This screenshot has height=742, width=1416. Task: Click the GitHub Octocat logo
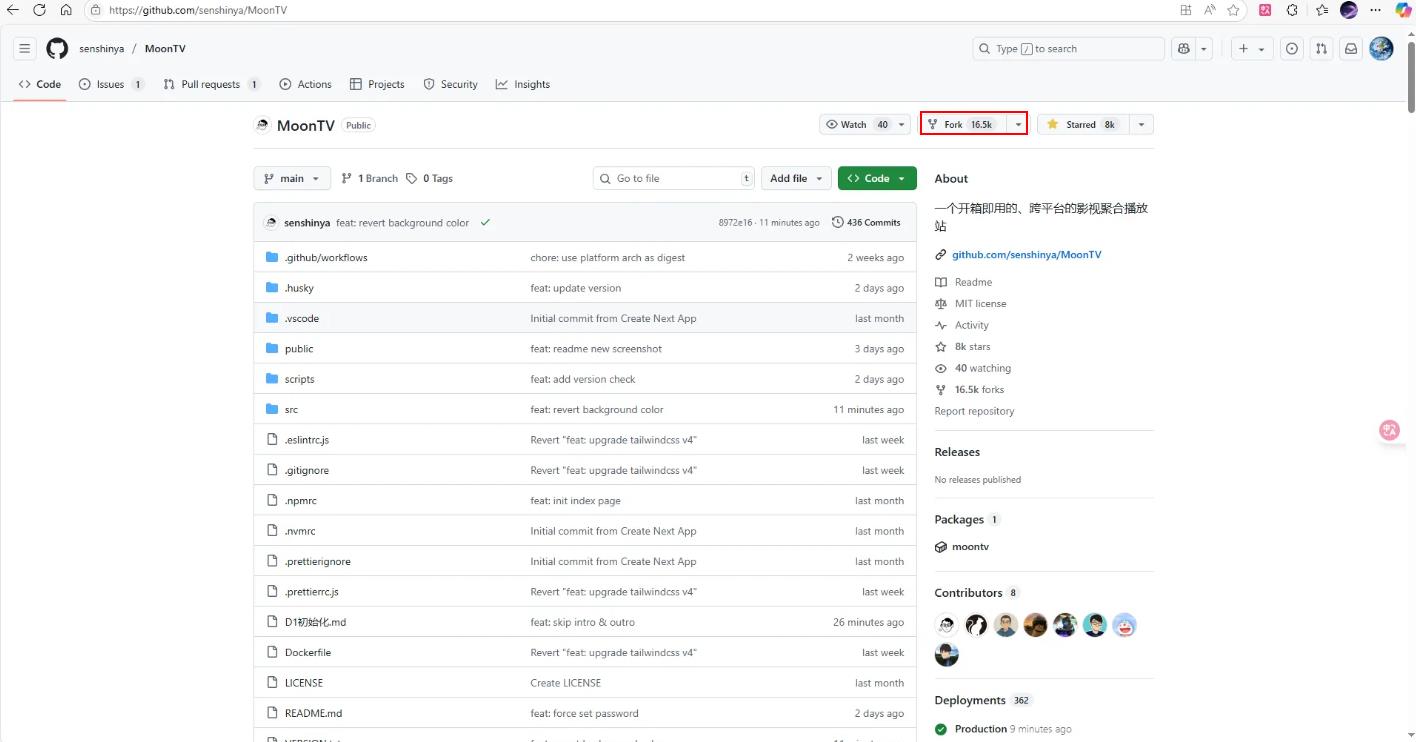57,49
